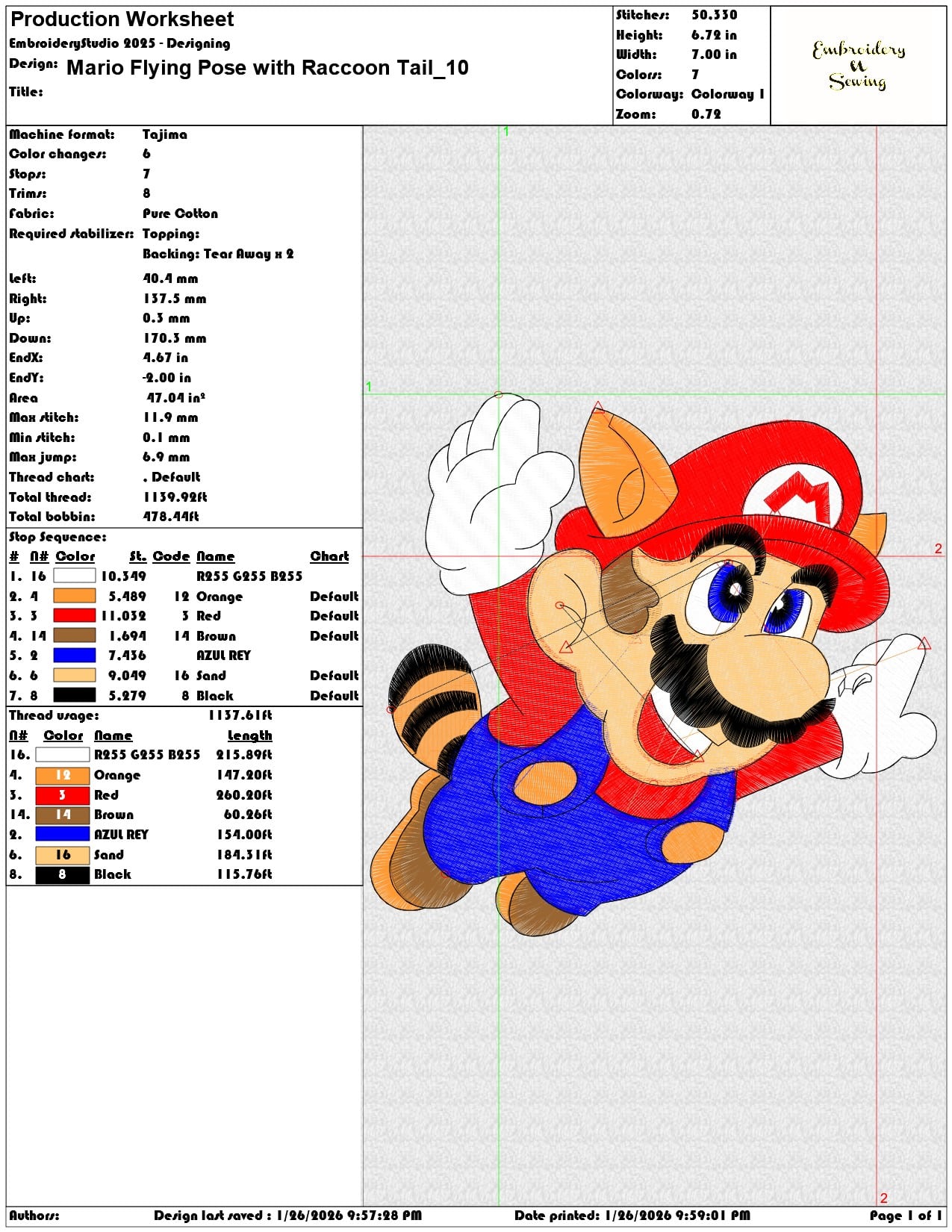Image resolution: width=952 pixels, height=1232 pixels.
Task: Click the red swatch in stop sequence row 3
Action: coord(75,615)
